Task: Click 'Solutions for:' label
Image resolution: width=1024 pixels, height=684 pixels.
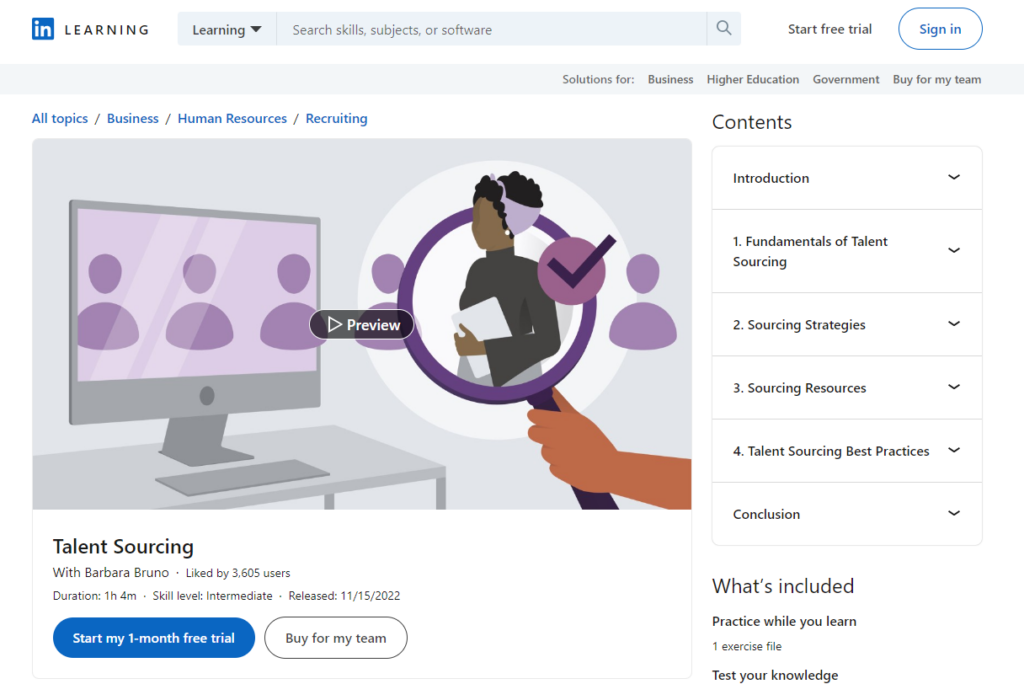Action: [x=598, y=79]
